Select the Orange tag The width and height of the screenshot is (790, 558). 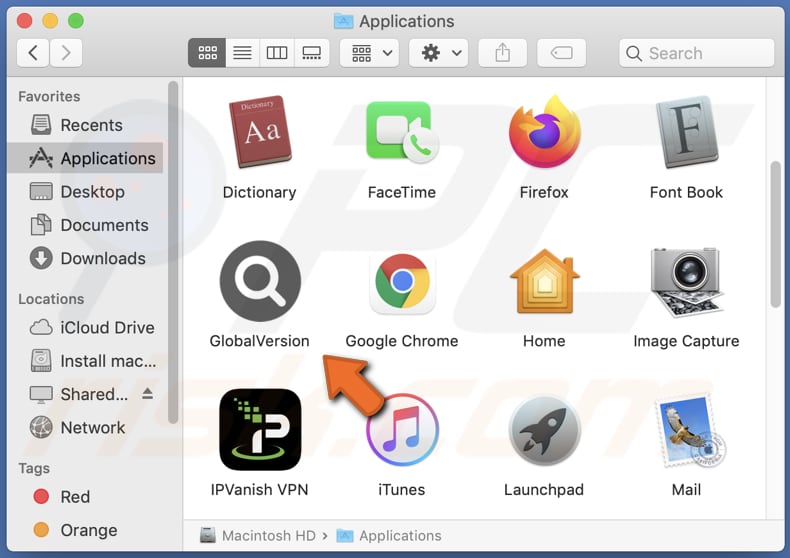click(x=85, y=530)
